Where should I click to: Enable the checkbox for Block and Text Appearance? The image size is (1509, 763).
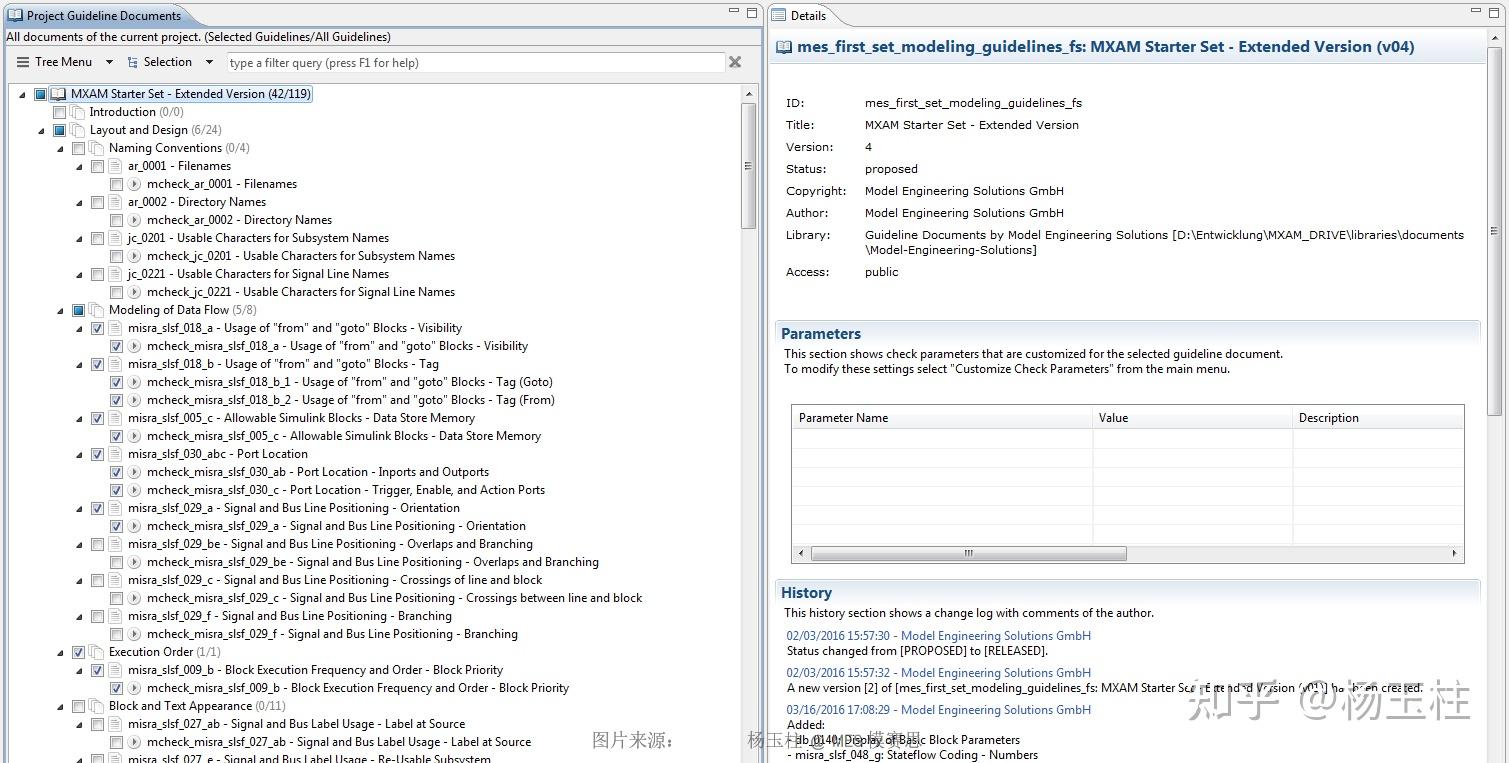click(x=78, y=706)
